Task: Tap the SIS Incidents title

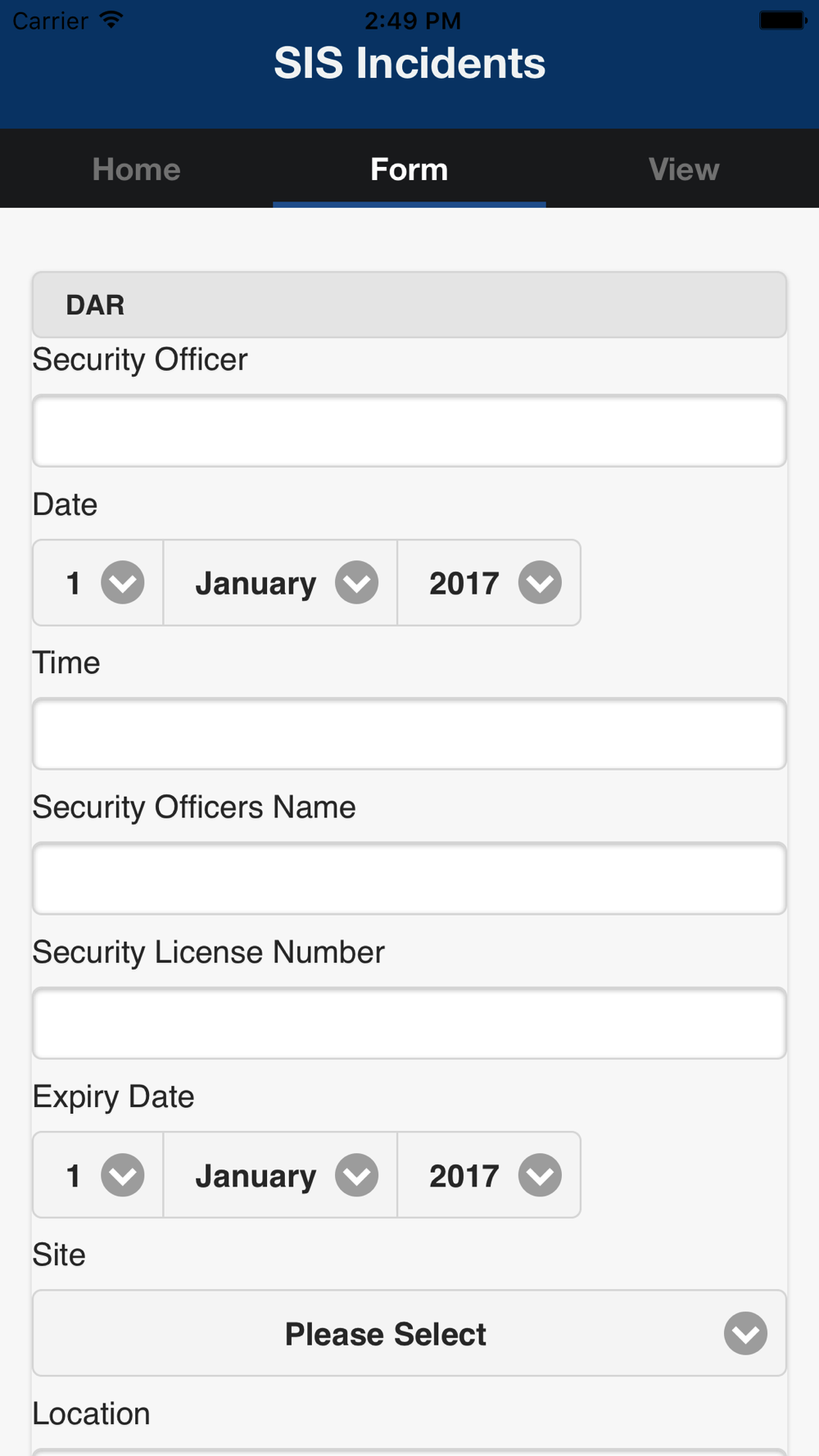Action: pos(409,63)
